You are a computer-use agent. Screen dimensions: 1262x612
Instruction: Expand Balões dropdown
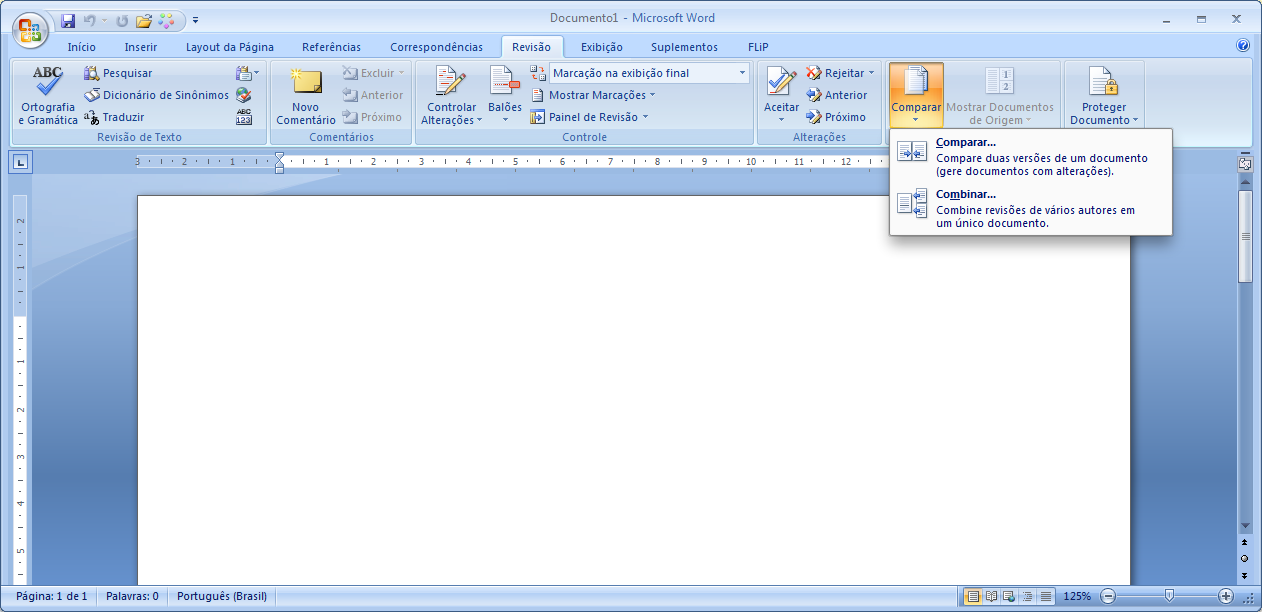pos(505,120)
